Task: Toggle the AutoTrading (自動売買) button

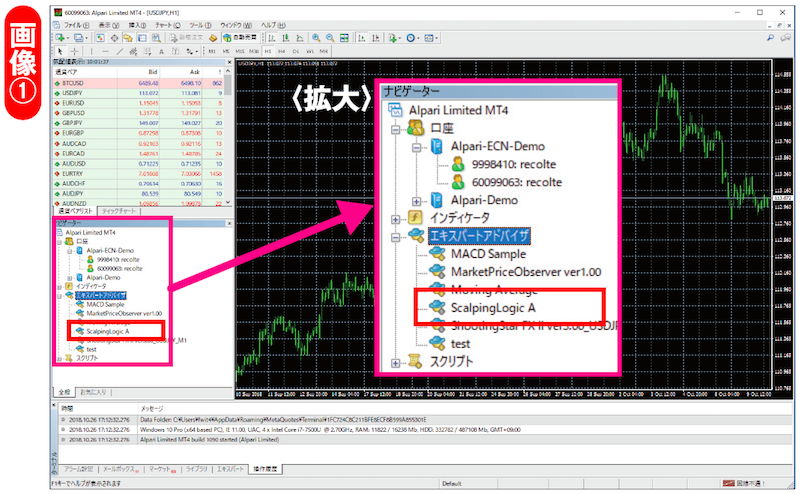Action: click(240, 38)
